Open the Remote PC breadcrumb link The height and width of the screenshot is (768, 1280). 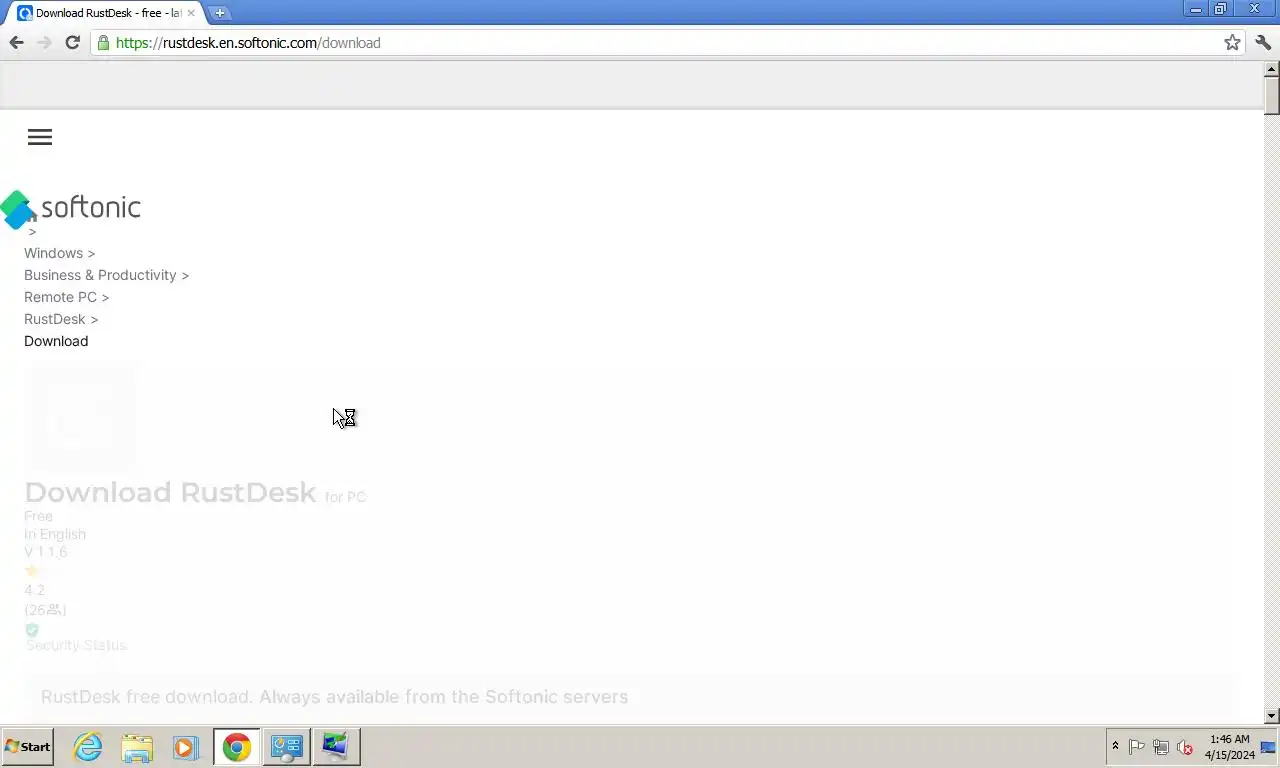(60, 297)
